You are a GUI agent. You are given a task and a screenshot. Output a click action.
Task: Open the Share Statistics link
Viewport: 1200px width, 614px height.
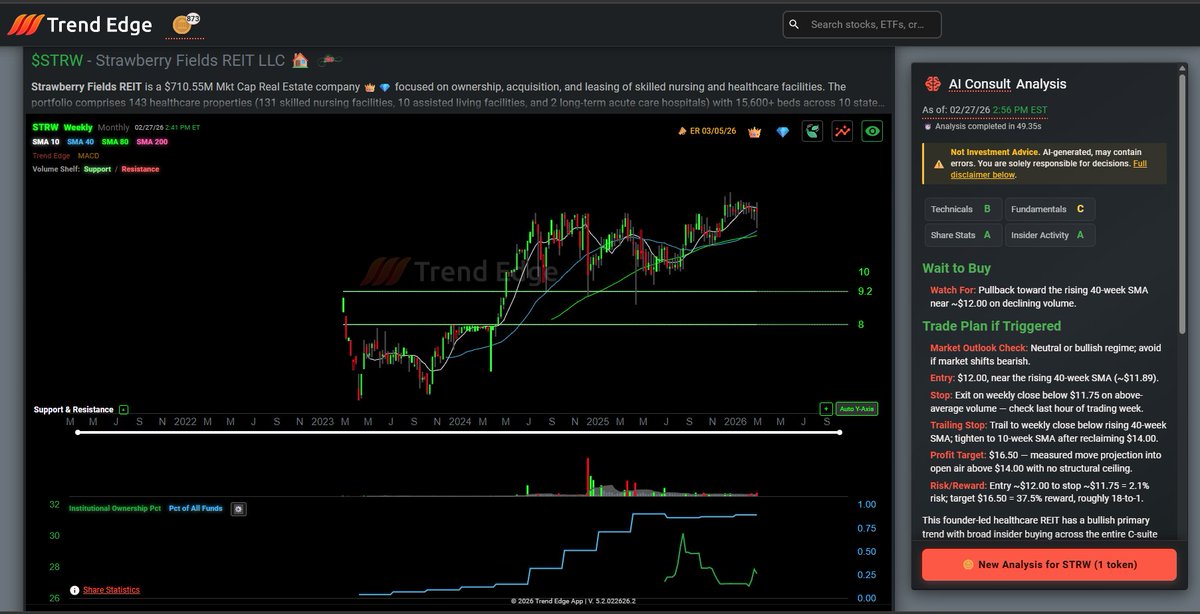coord(111,590)
